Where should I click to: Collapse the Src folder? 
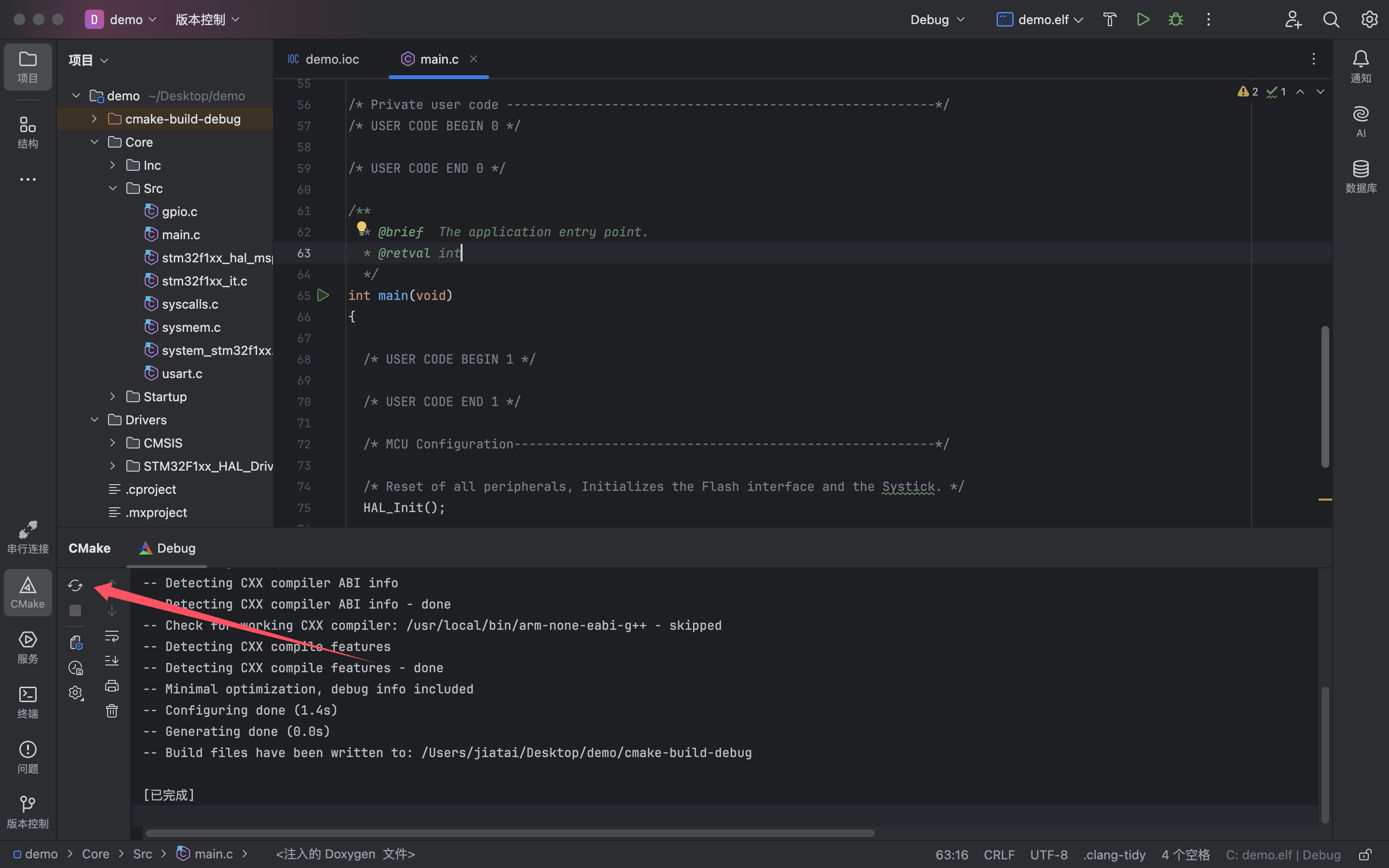pos(112,188)
